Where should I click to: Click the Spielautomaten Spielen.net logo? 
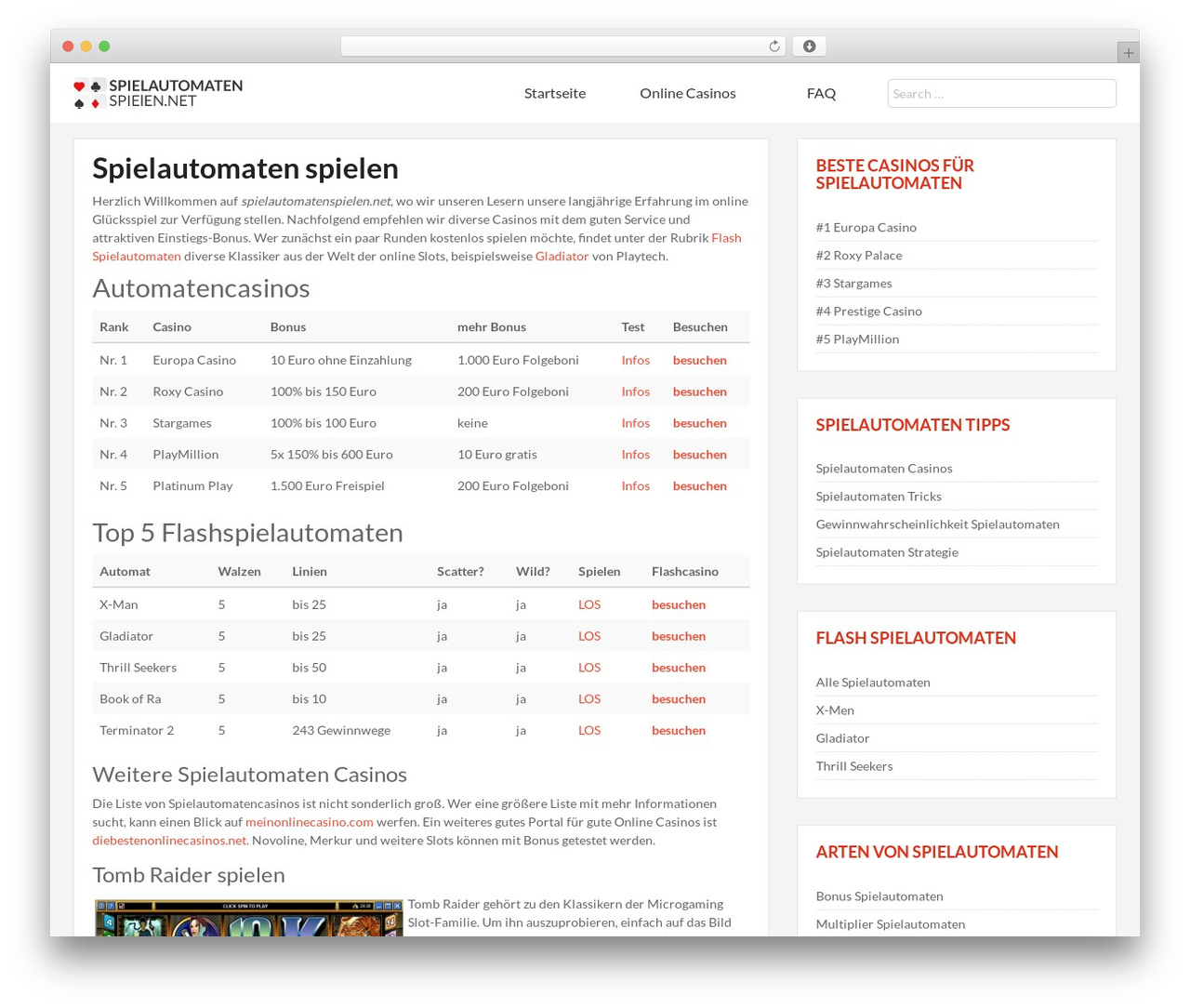(x=158, y=93)
